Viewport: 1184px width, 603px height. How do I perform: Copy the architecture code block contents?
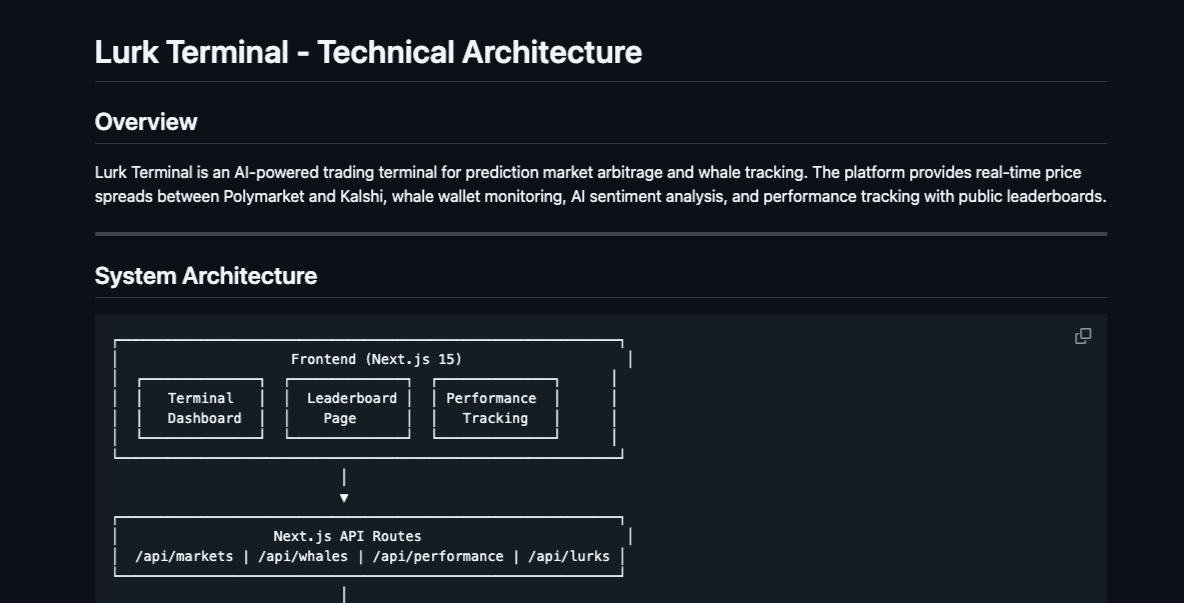[1082, 336]
